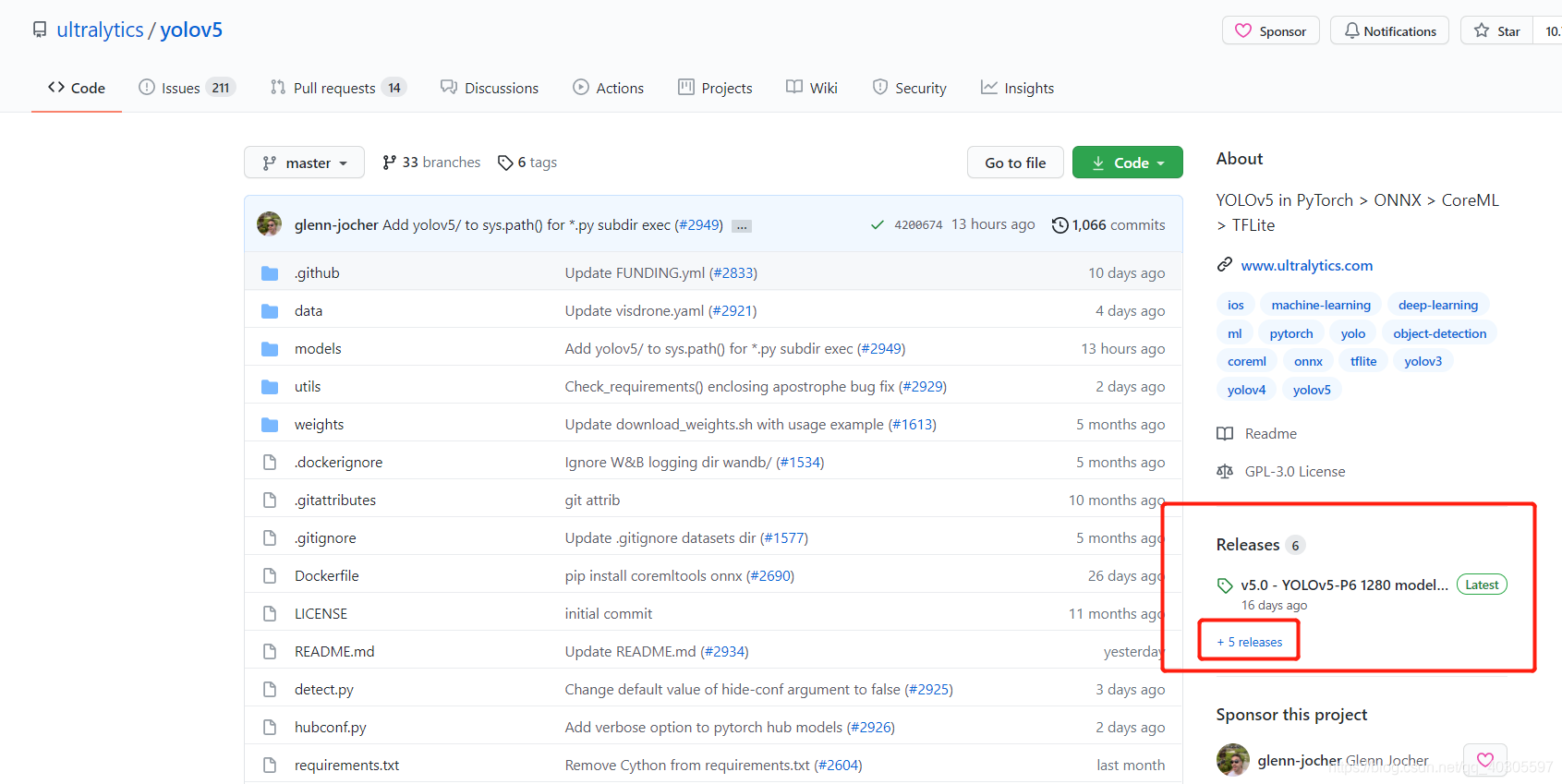Expand the commit message ellipsis button

tap(742, 226)
